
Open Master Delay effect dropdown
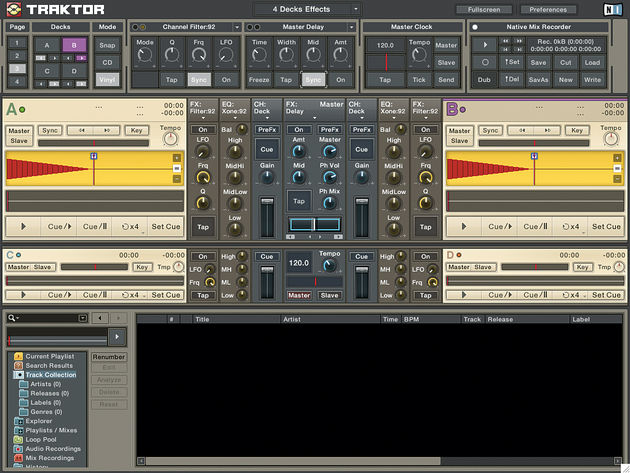352,27
